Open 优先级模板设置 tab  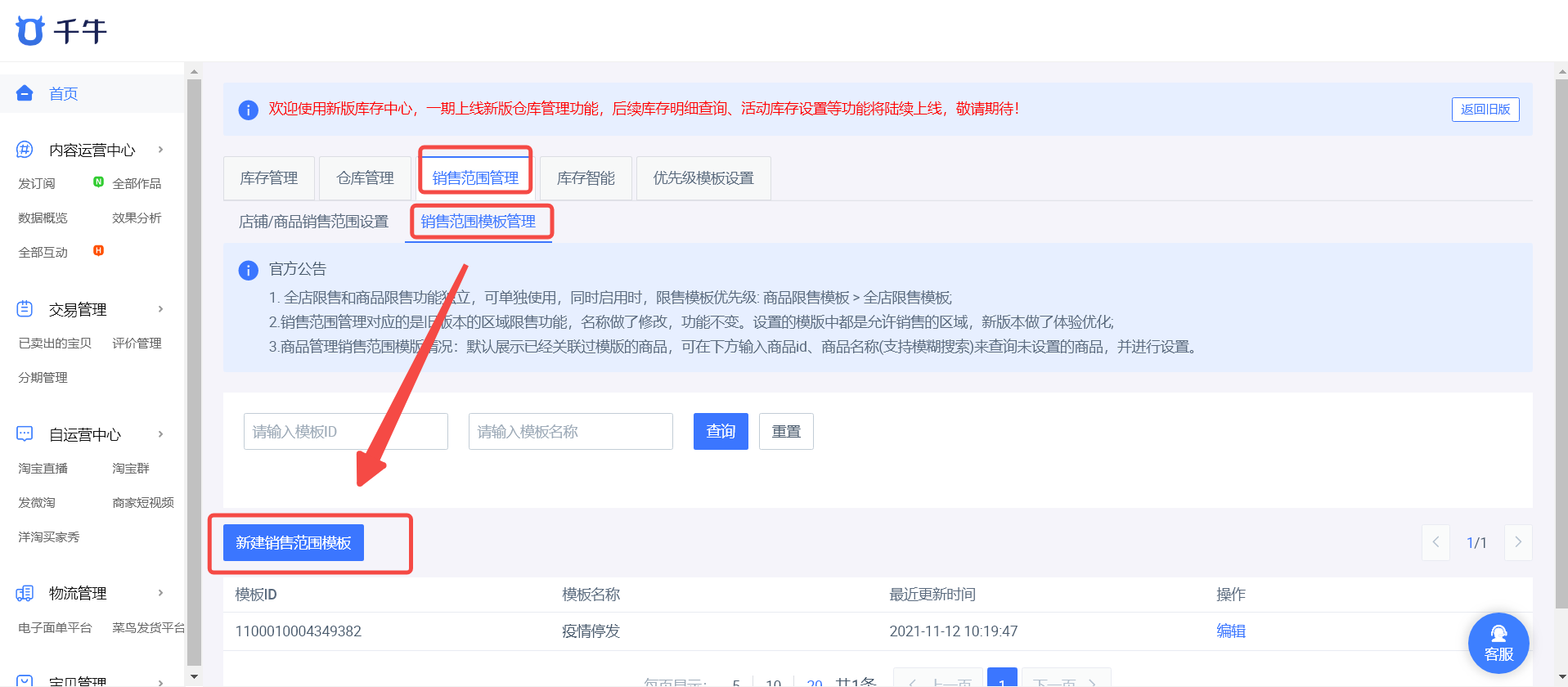[x=703, y=178]
